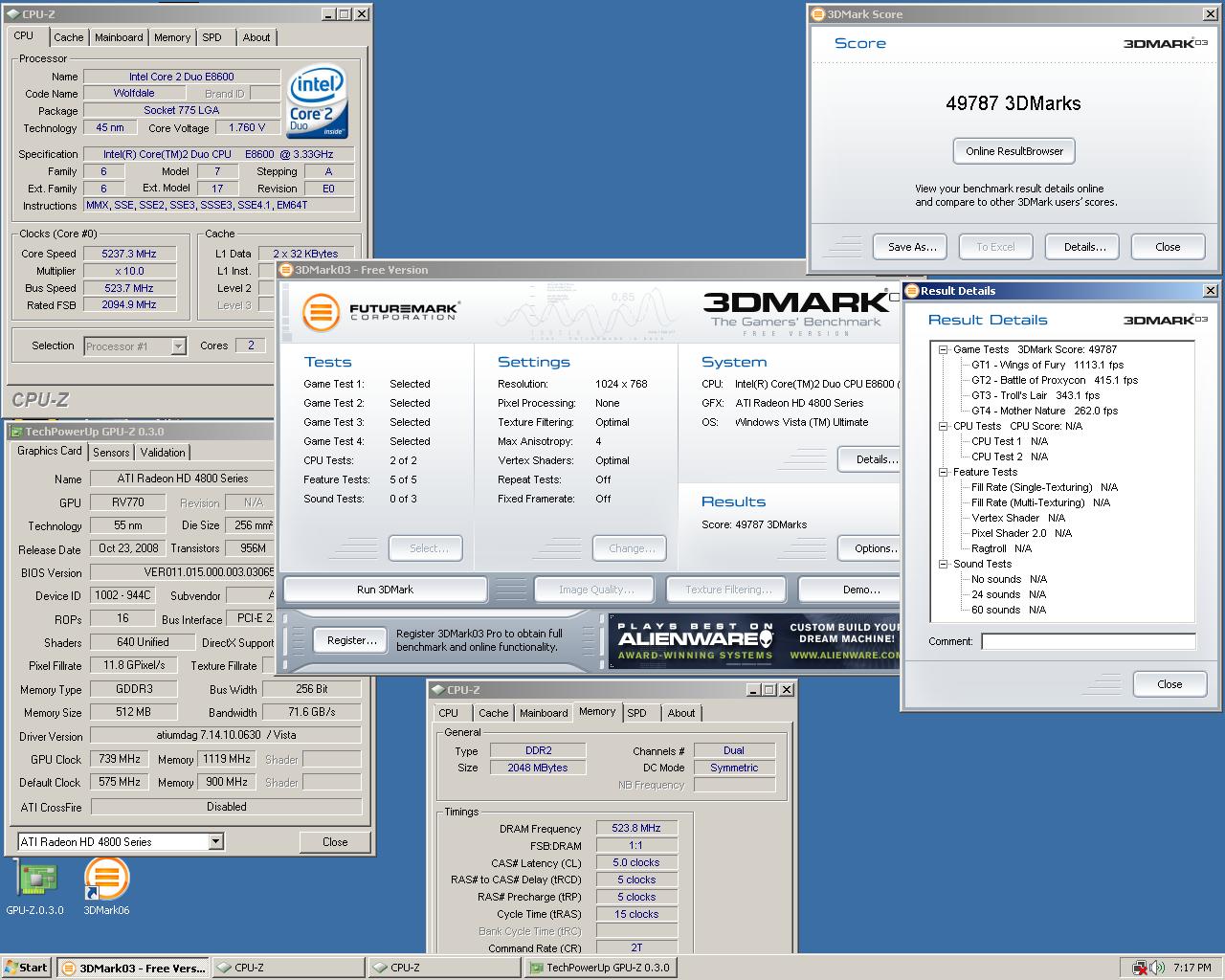Click the Start button on the taskbar

point(27,968)
